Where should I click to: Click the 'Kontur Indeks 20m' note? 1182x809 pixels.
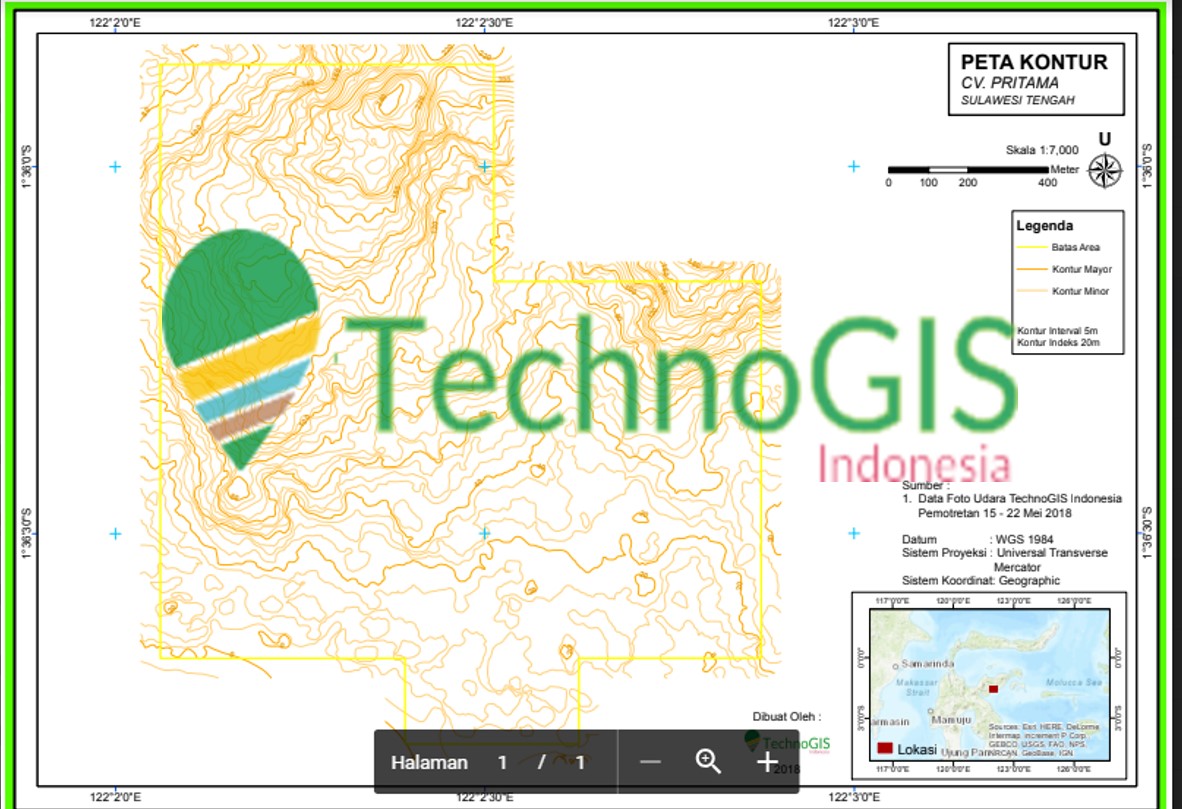[x=1058, y=342]
